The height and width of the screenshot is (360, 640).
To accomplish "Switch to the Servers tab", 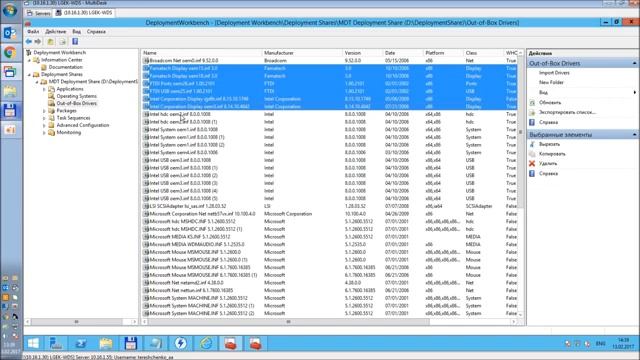I will tap(39, 13).
